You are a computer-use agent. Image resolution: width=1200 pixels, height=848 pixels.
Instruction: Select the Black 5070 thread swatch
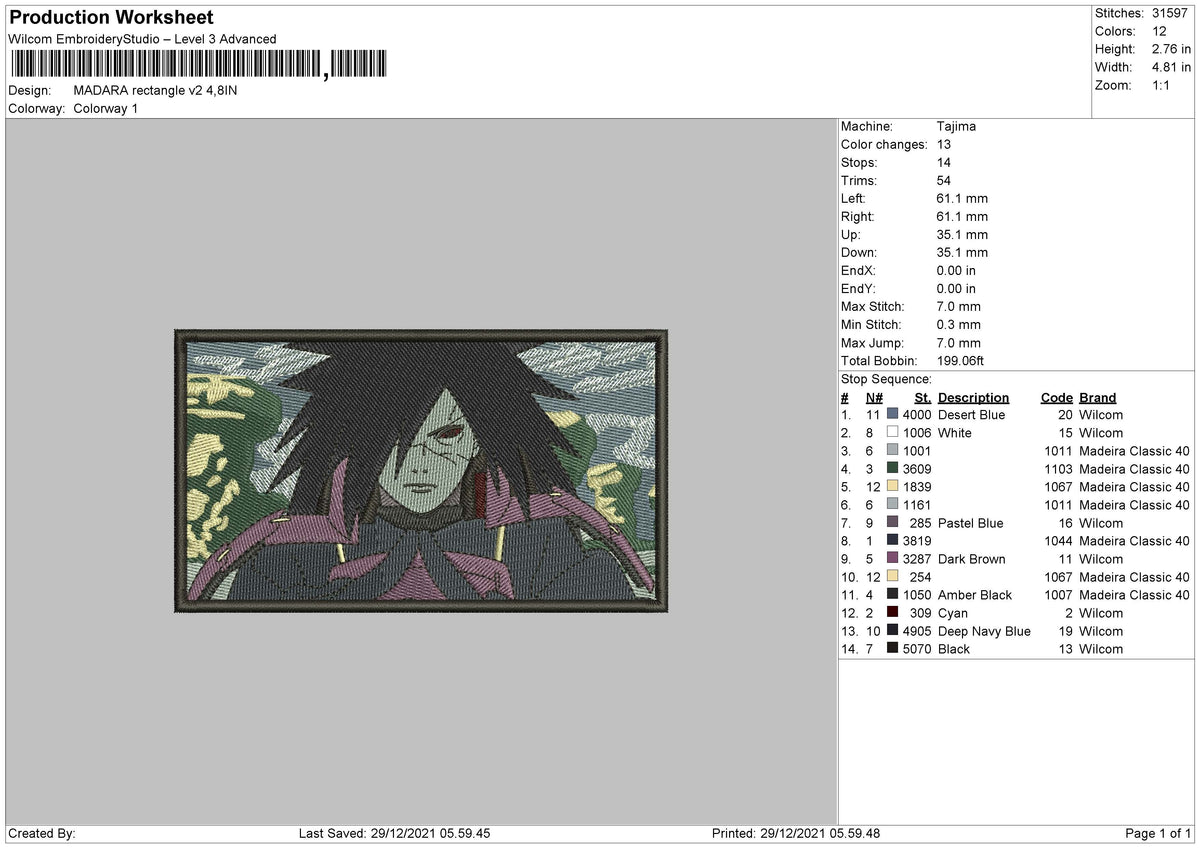click(x=891, y=649)
